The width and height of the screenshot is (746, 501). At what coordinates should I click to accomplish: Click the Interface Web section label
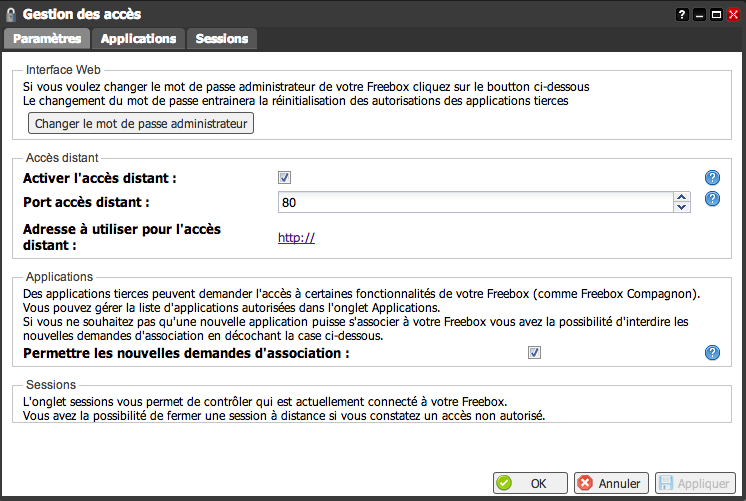63,70
